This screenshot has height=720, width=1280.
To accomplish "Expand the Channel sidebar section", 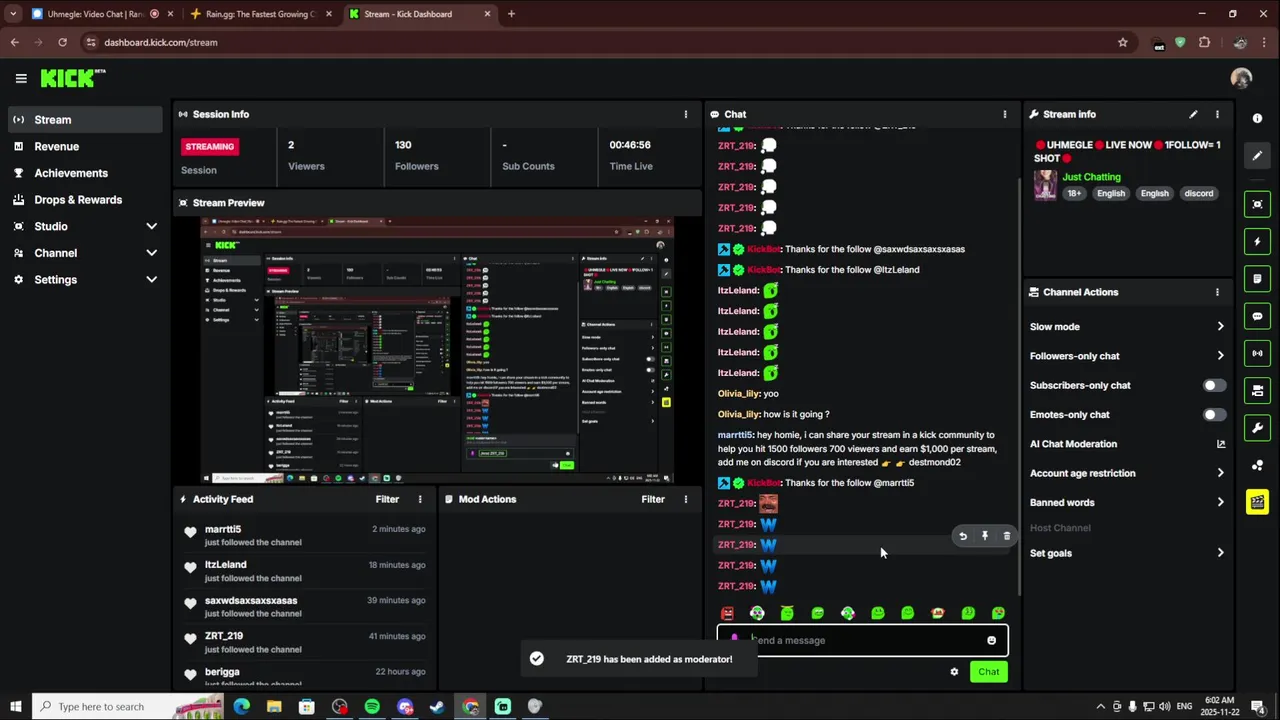I will coord(151,253).
